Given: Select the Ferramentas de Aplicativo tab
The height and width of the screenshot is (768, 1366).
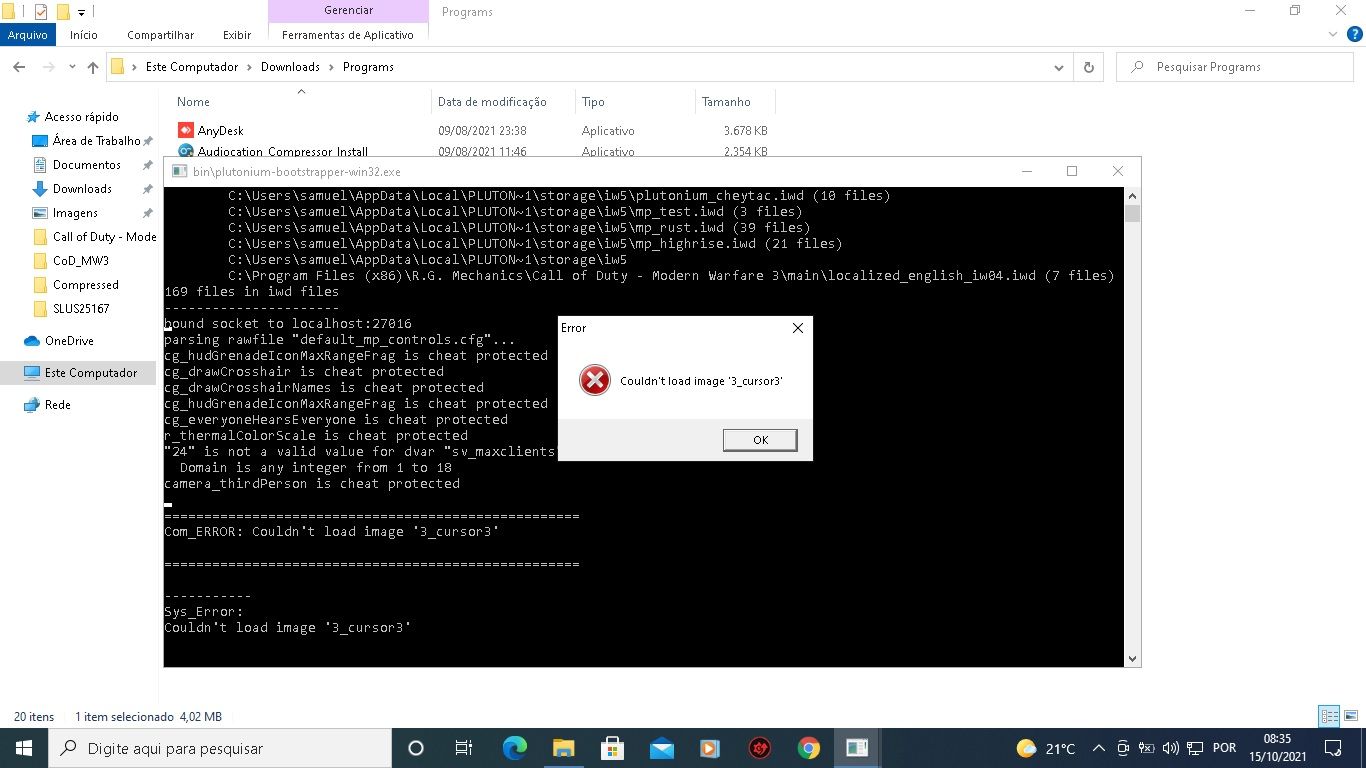Looking at the screenshot, I should tap(348, 35).
